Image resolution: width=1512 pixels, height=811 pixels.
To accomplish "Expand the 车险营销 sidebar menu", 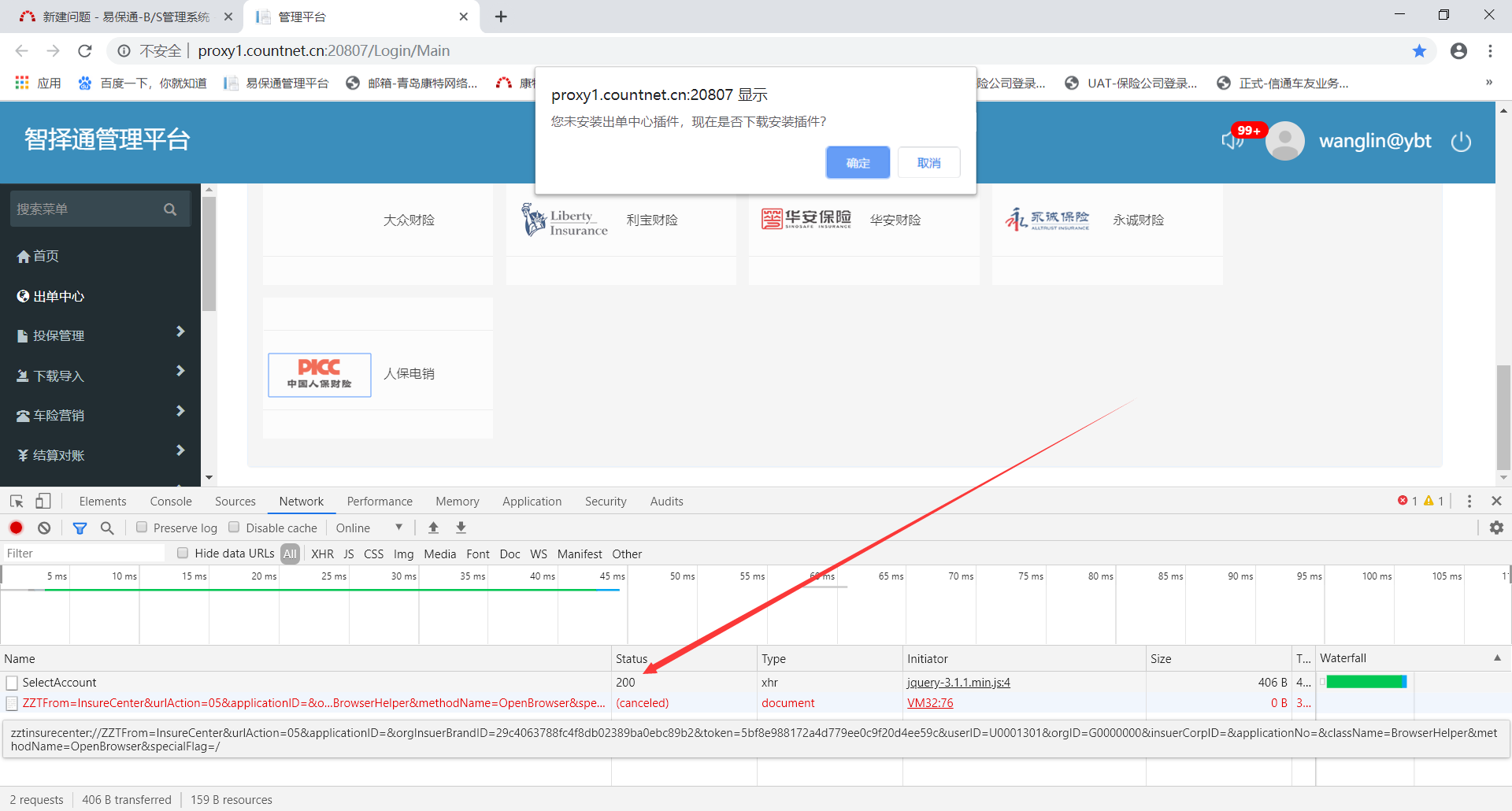I will [101, 415].
